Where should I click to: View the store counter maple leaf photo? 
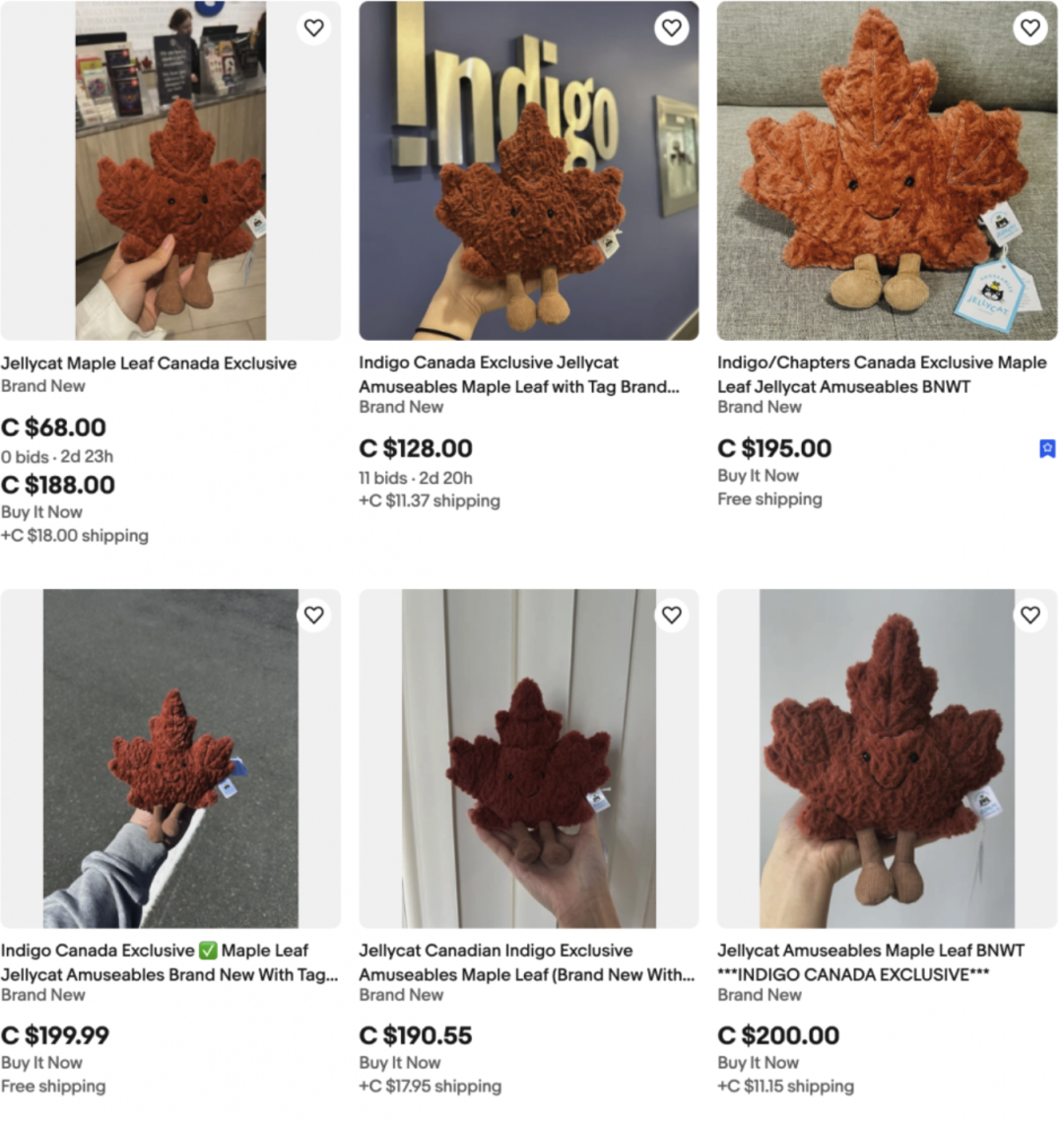(170, 170)
